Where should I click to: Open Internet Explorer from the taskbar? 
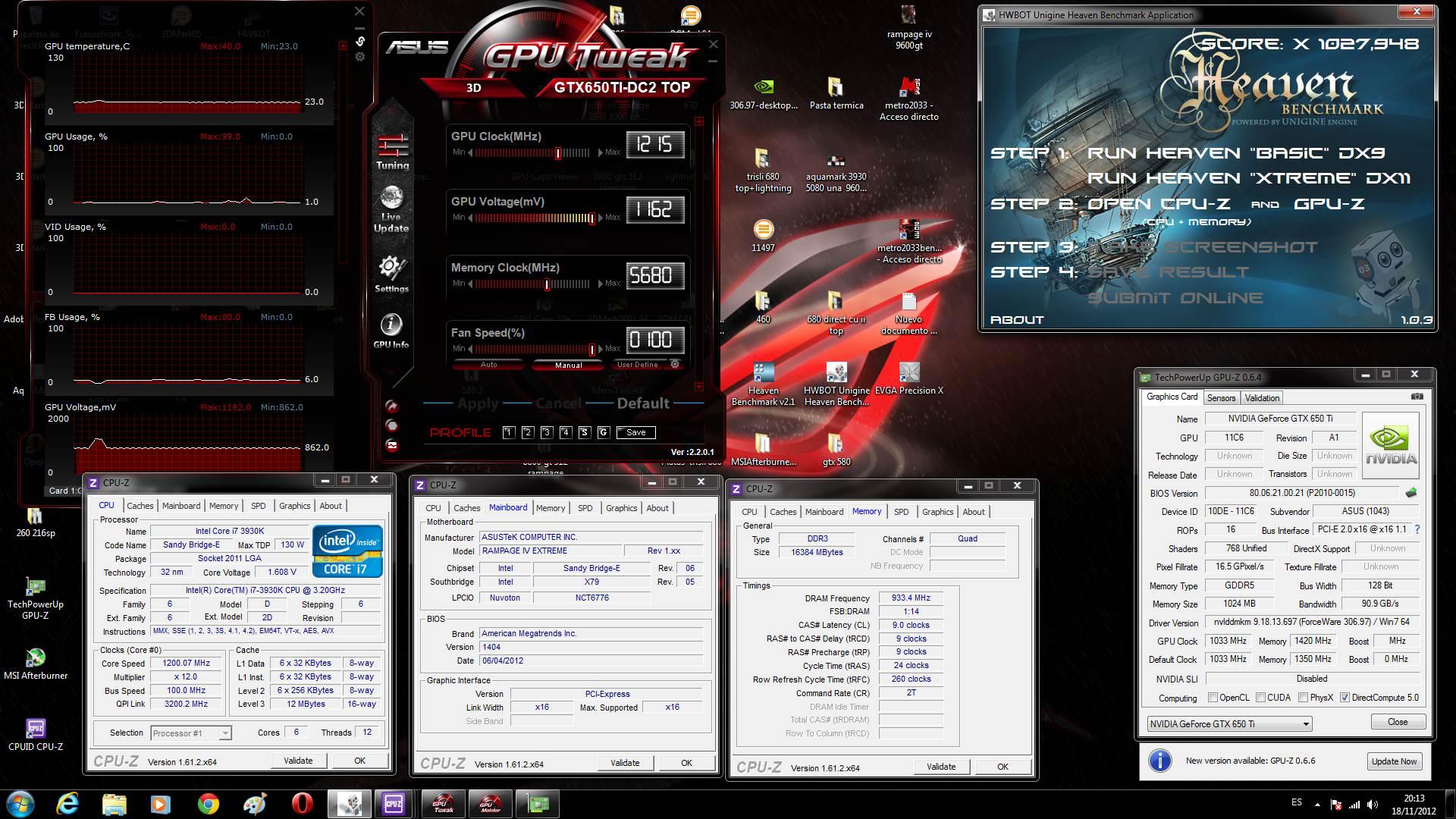click(67, 803)
